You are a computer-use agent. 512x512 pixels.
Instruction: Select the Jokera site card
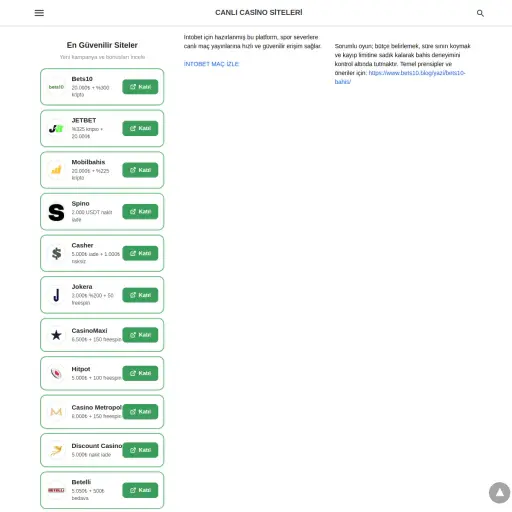(x=102, y=295)
